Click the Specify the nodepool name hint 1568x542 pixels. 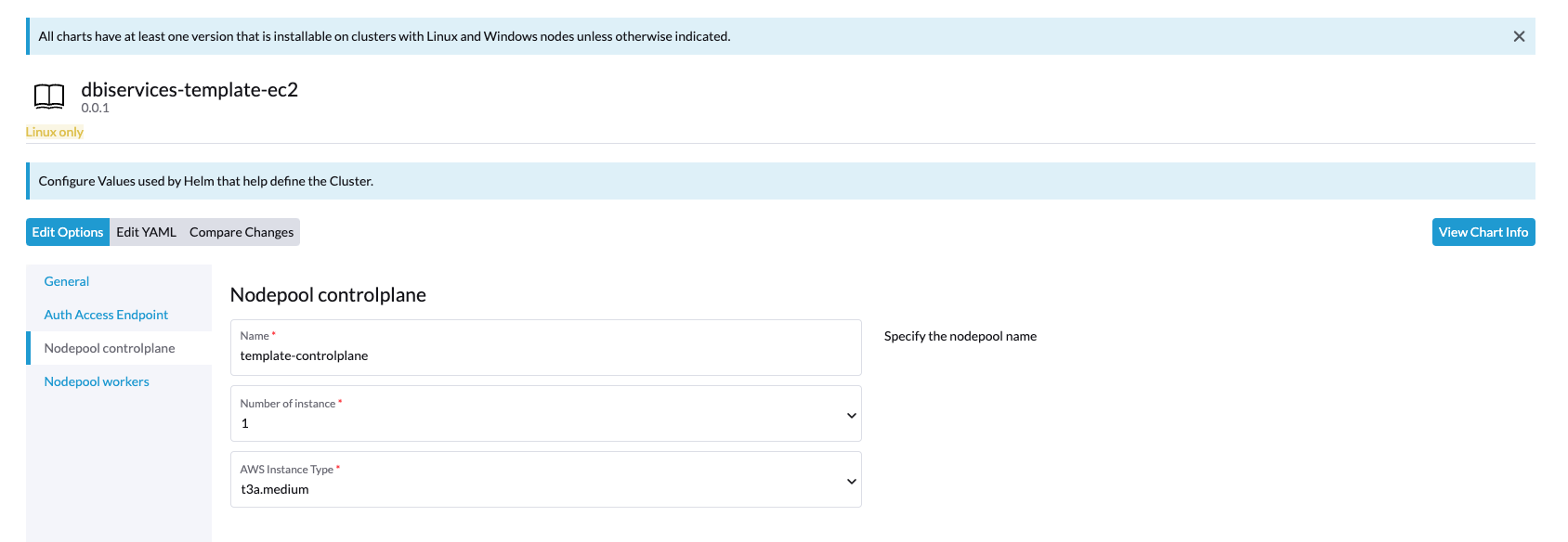960,336
